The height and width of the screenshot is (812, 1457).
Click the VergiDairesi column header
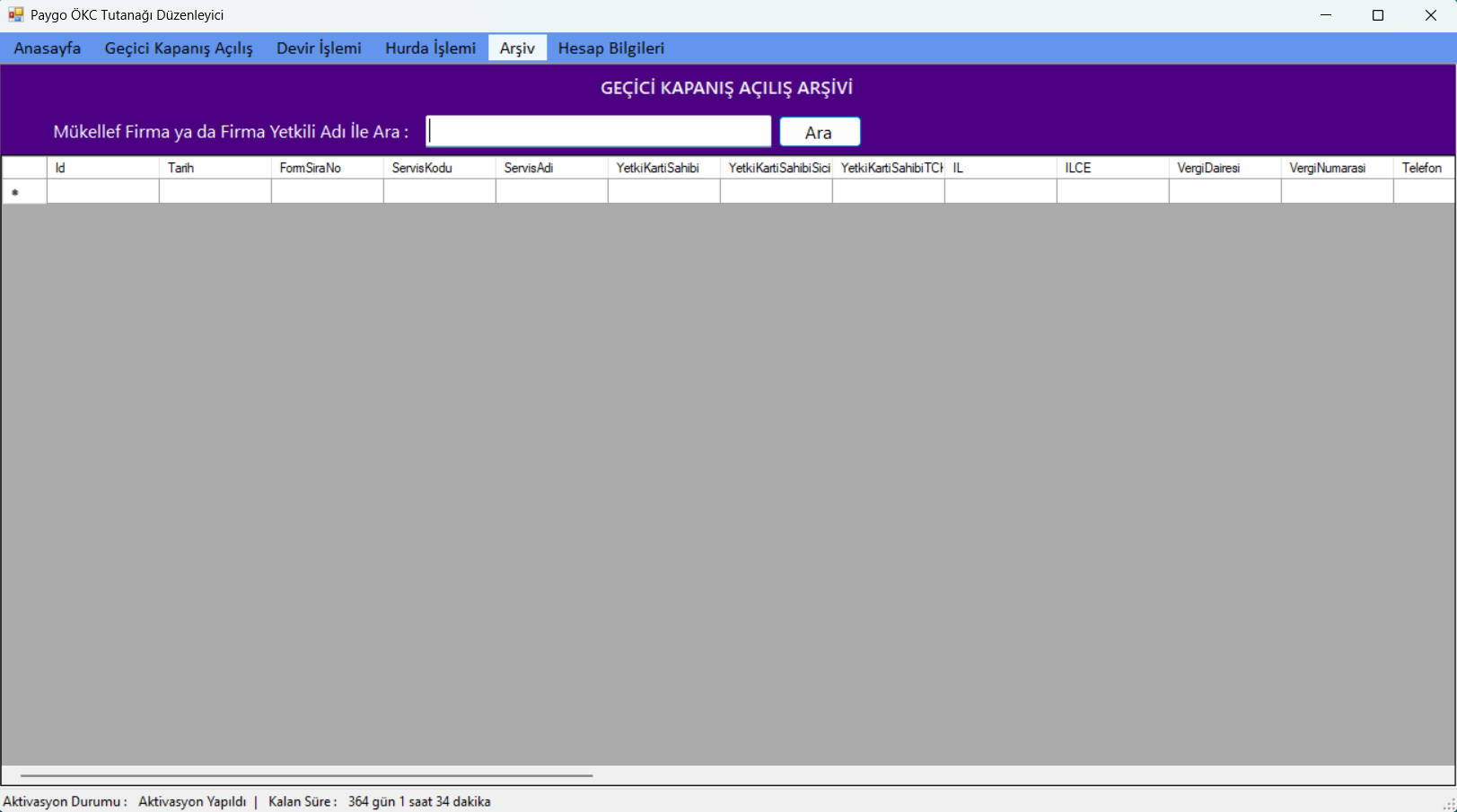coord(1225,168)
